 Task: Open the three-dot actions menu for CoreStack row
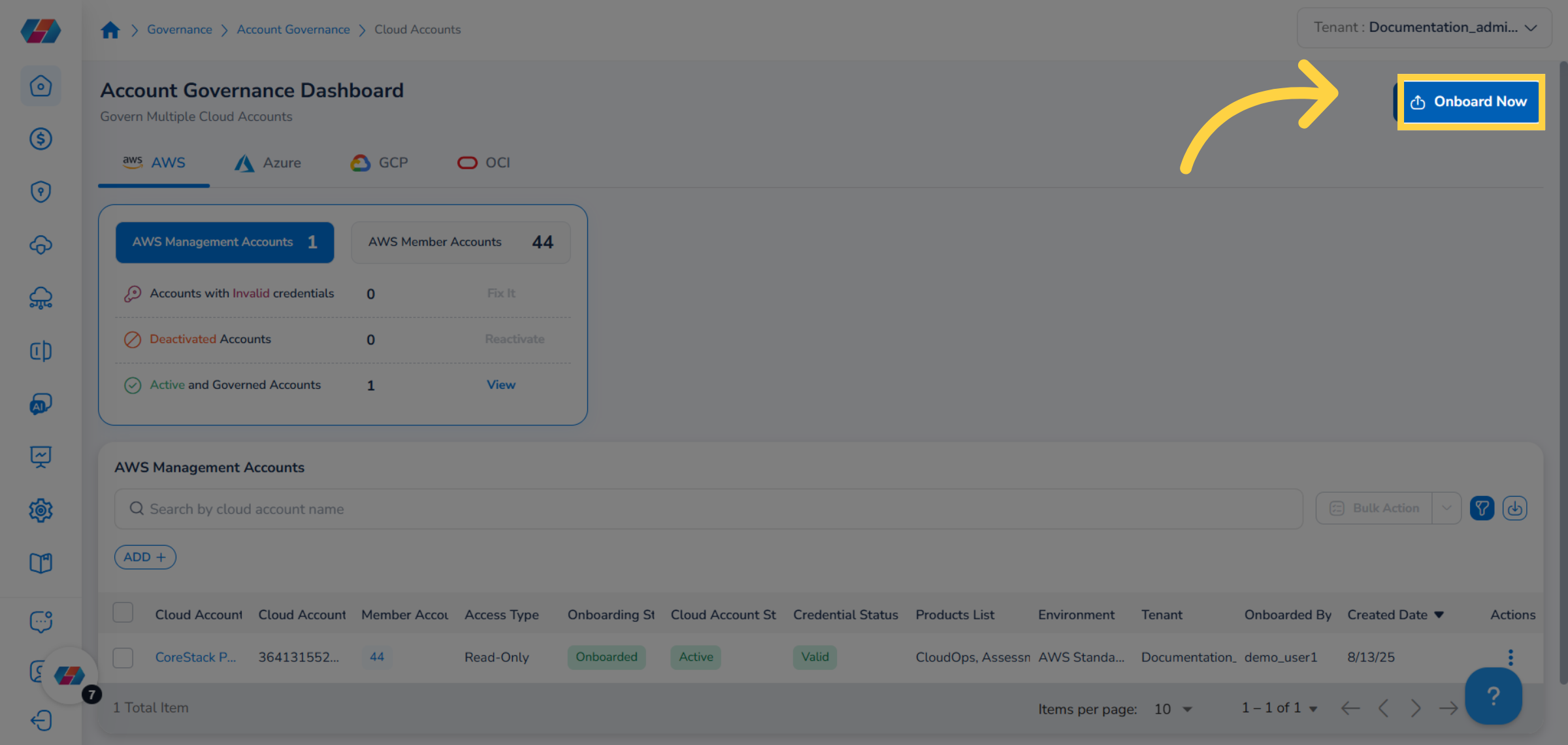1510,657
